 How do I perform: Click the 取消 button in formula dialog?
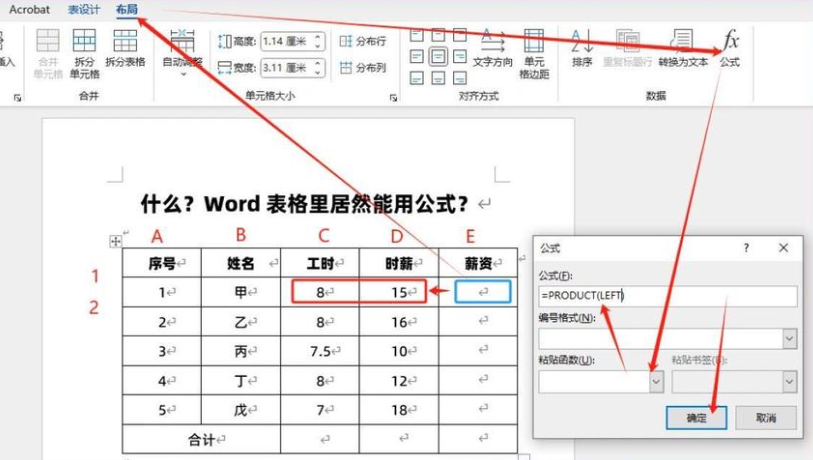765,418
